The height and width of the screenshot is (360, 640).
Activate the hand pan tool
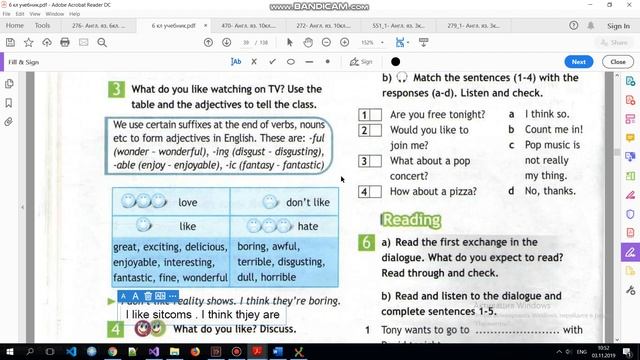[x=308, y=42]
